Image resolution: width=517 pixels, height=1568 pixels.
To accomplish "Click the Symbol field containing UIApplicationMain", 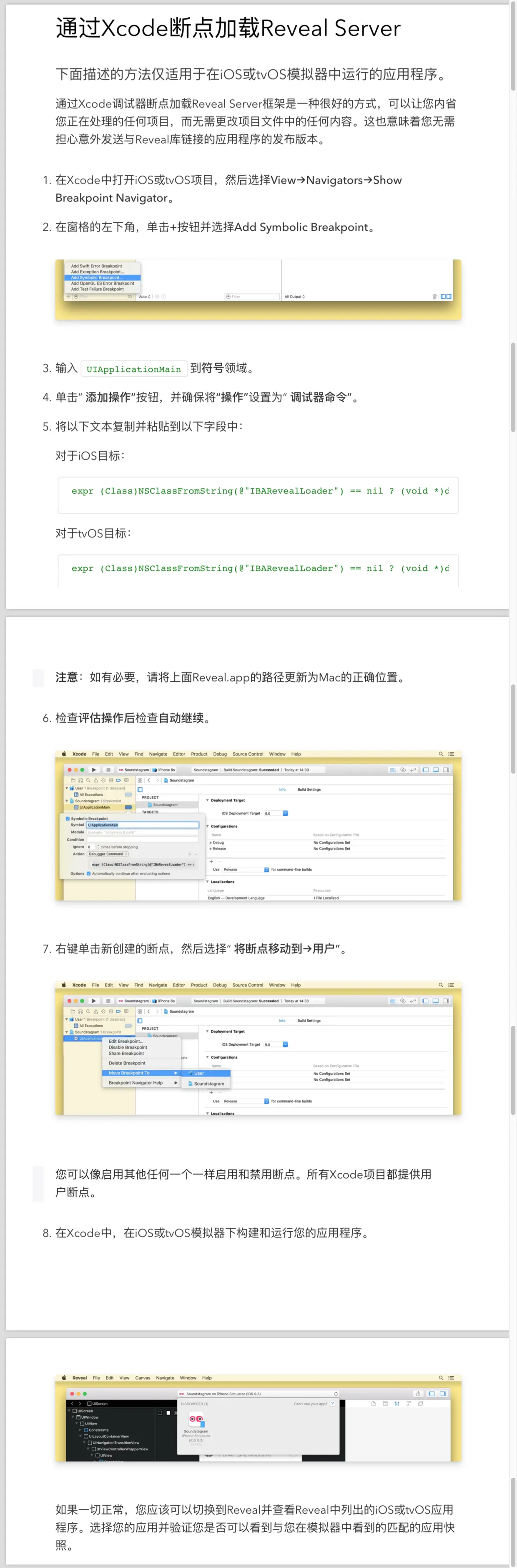I will click(x=142, y=825).
